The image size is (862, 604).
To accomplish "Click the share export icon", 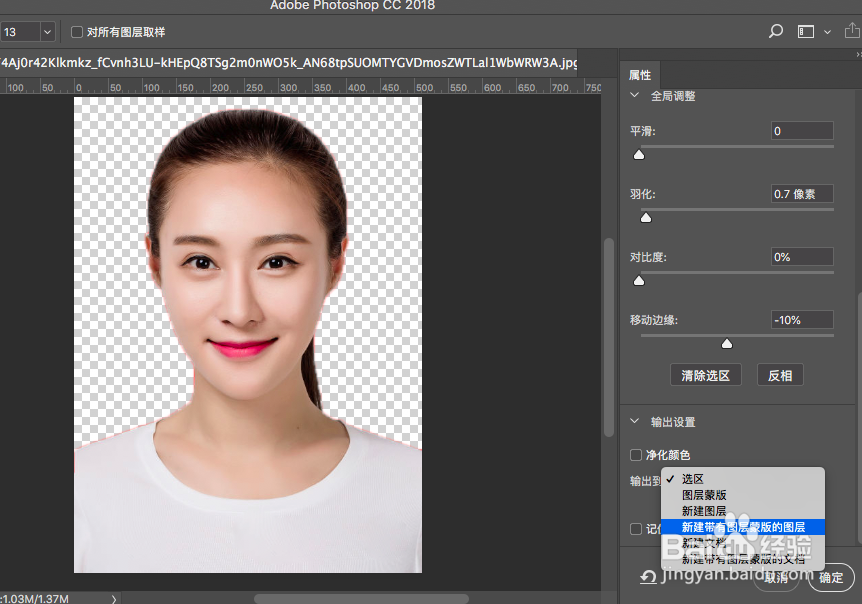I will pyautogui.click(x=852, y=31).
